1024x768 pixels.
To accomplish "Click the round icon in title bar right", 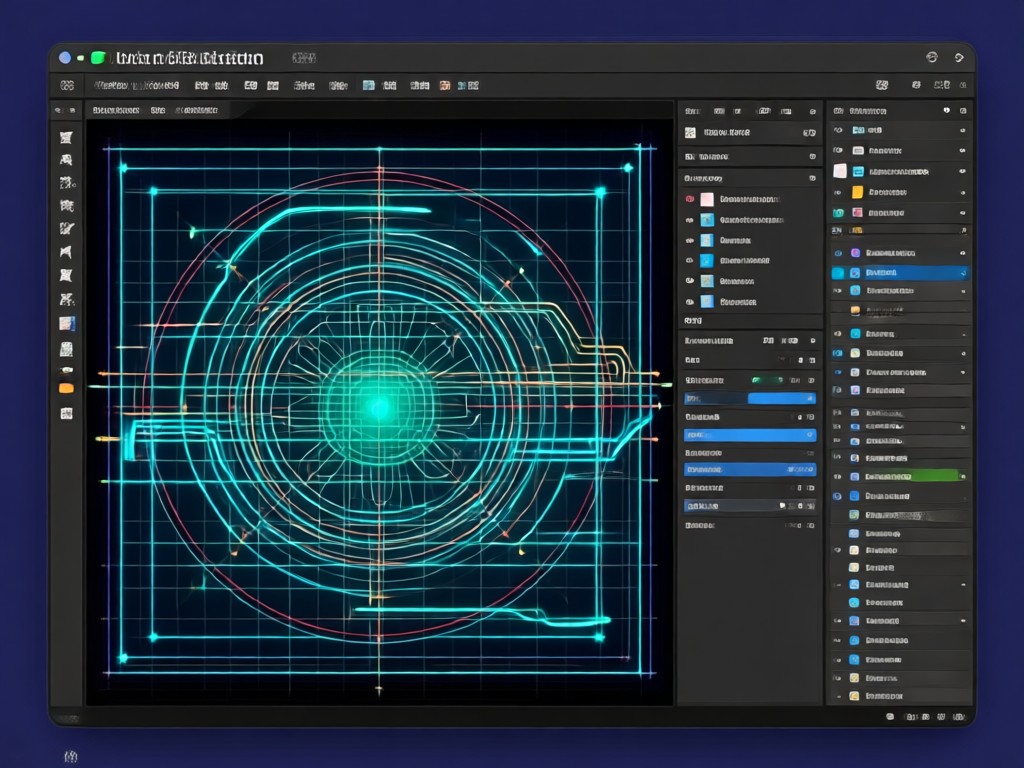I will point(932,57).
